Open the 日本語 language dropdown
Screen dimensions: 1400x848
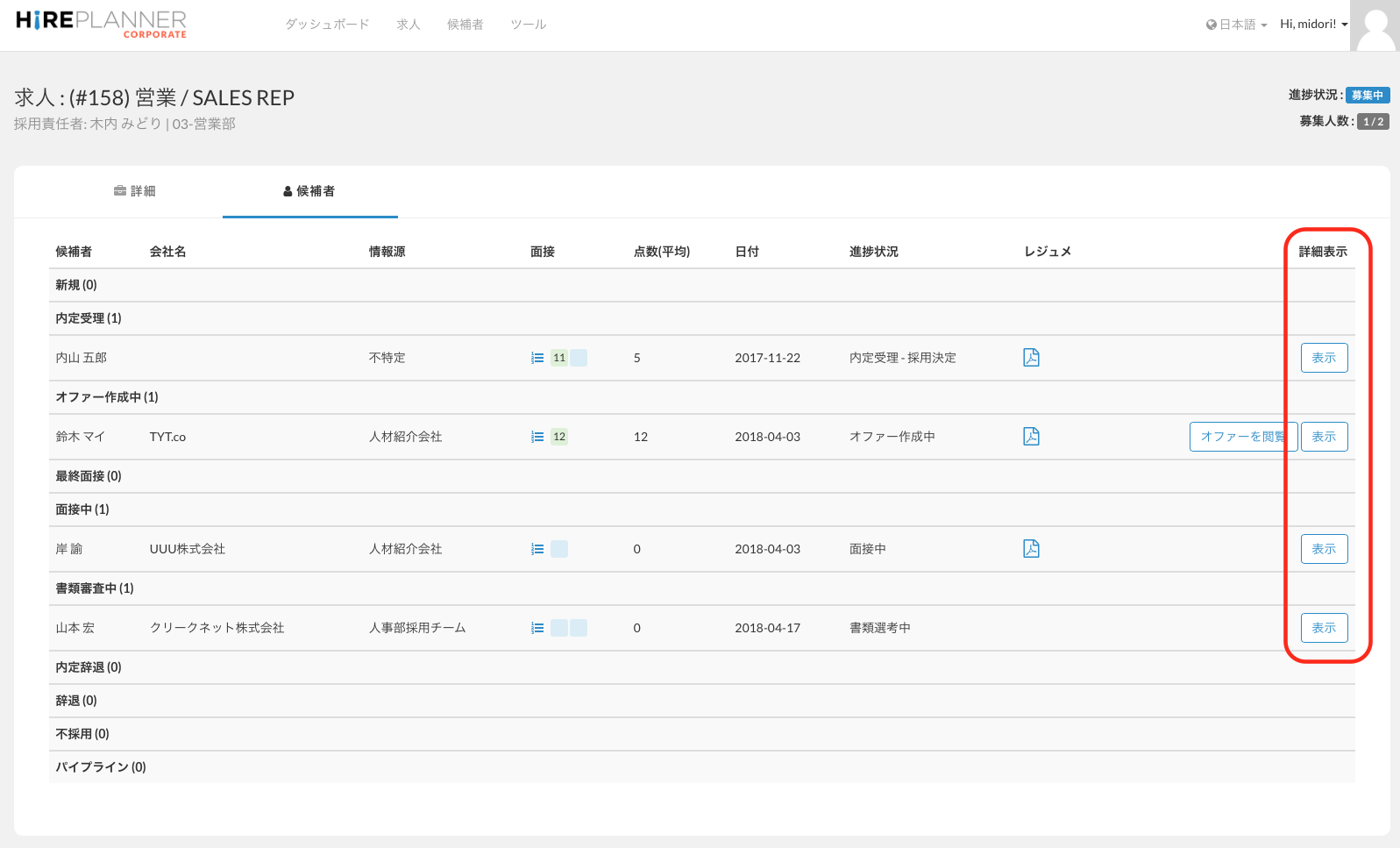pos(1236,25)
